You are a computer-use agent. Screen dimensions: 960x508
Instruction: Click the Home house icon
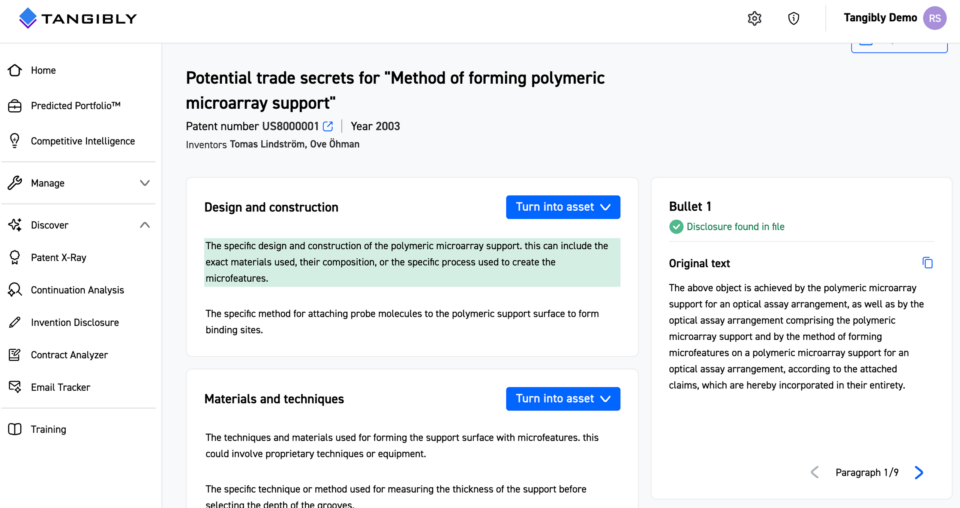point(15,70)
